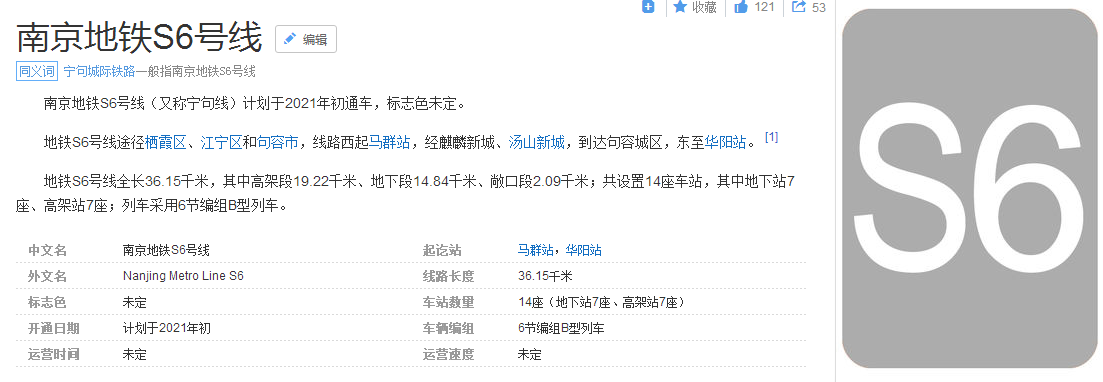
Task: Click the page title 南京地铁S6号线
Action: click(x=139, y=38)
